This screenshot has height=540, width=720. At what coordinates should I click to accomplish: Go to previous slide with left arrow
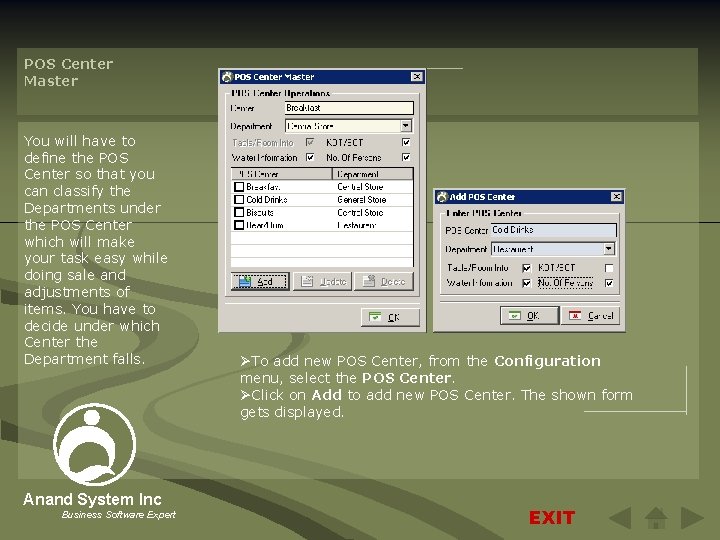click(x=620, y=518)
